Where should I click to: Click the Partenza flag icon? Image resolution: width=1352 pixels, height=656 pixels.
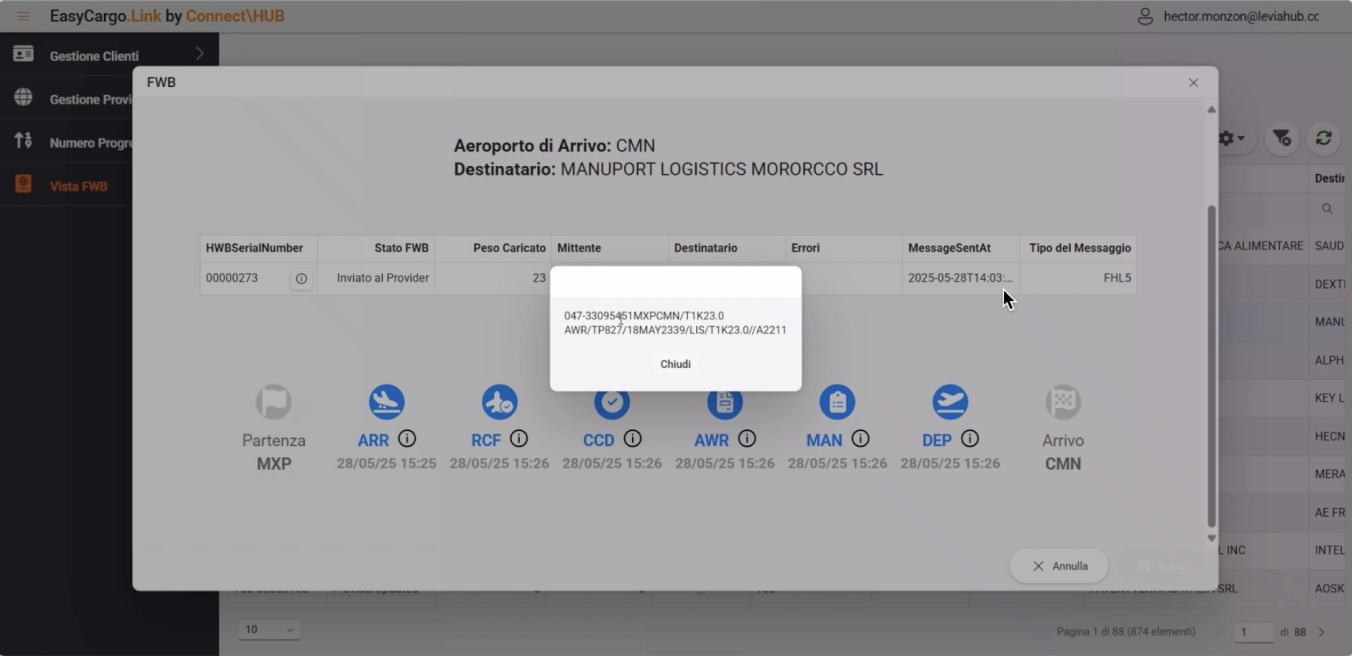point(273,402)
